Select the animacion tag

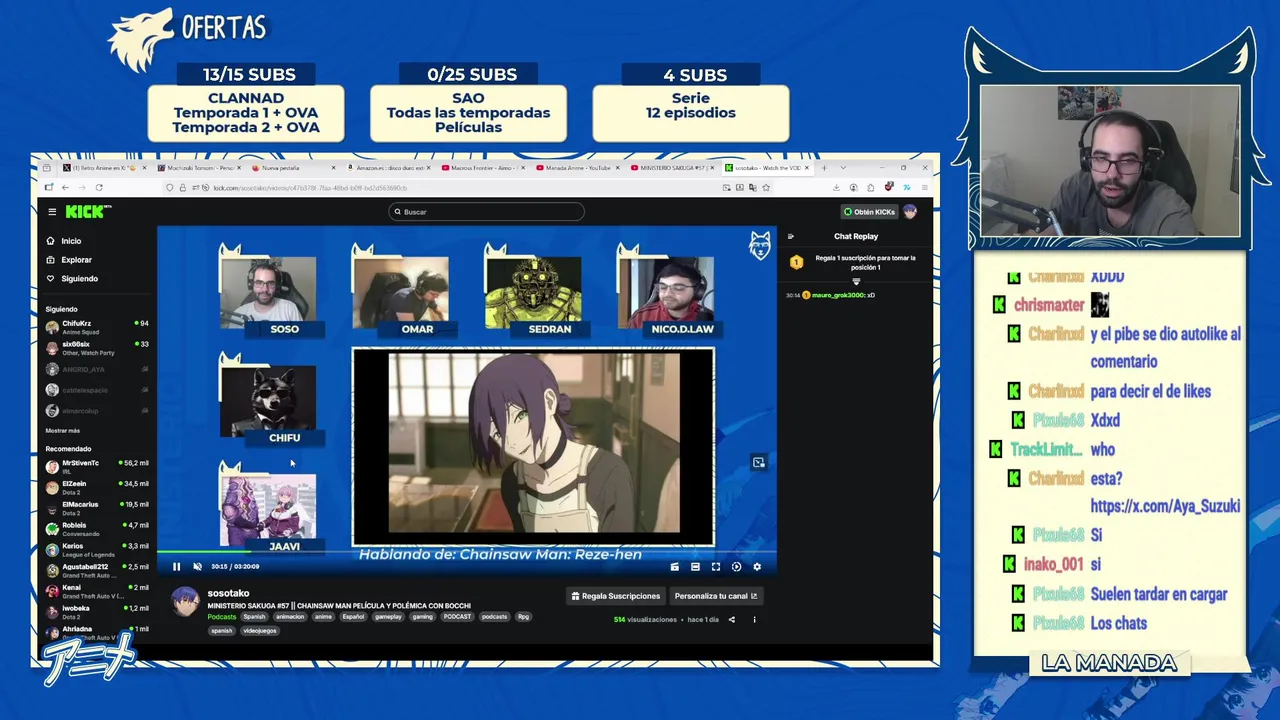point(290,617)
